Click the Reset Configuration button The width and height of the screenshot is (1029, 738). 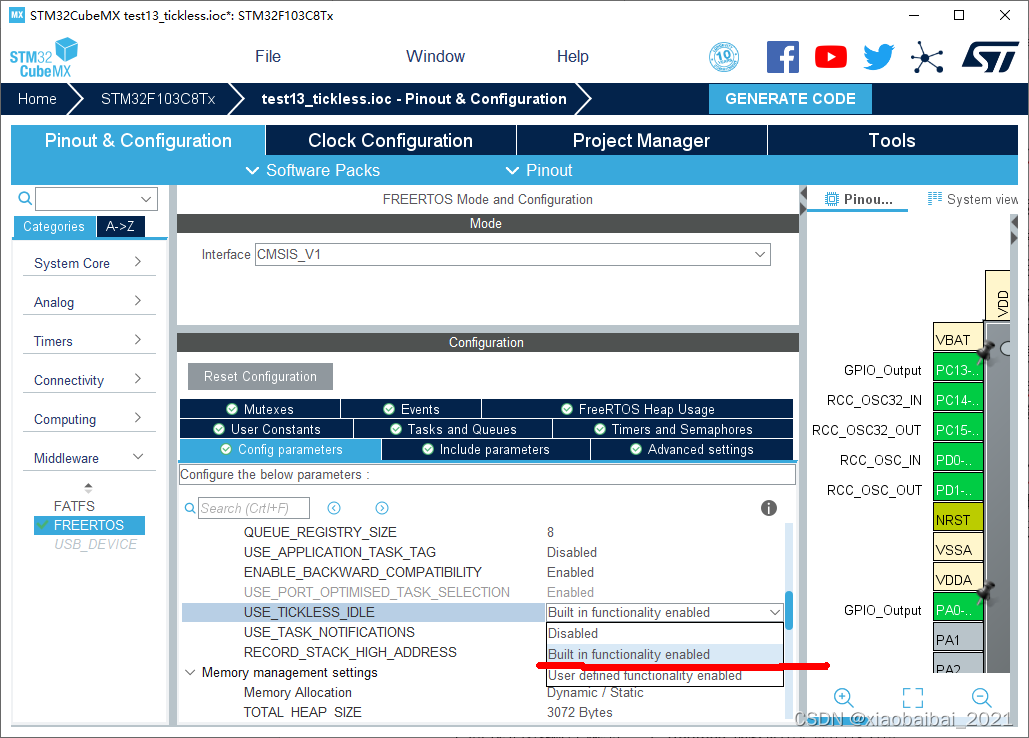coord(260,377)
